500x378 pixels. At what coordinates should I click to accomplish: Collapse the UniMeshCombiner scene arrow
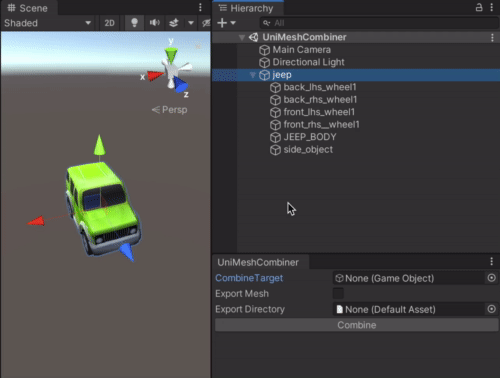click(242, 37)
